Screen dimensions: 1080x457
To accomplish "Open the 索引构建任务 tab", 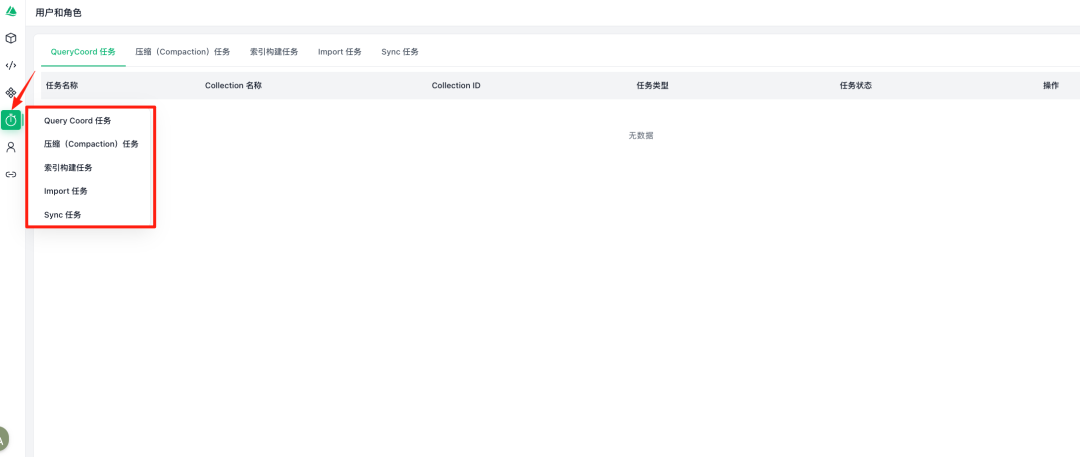I will [x=274, y=51].
